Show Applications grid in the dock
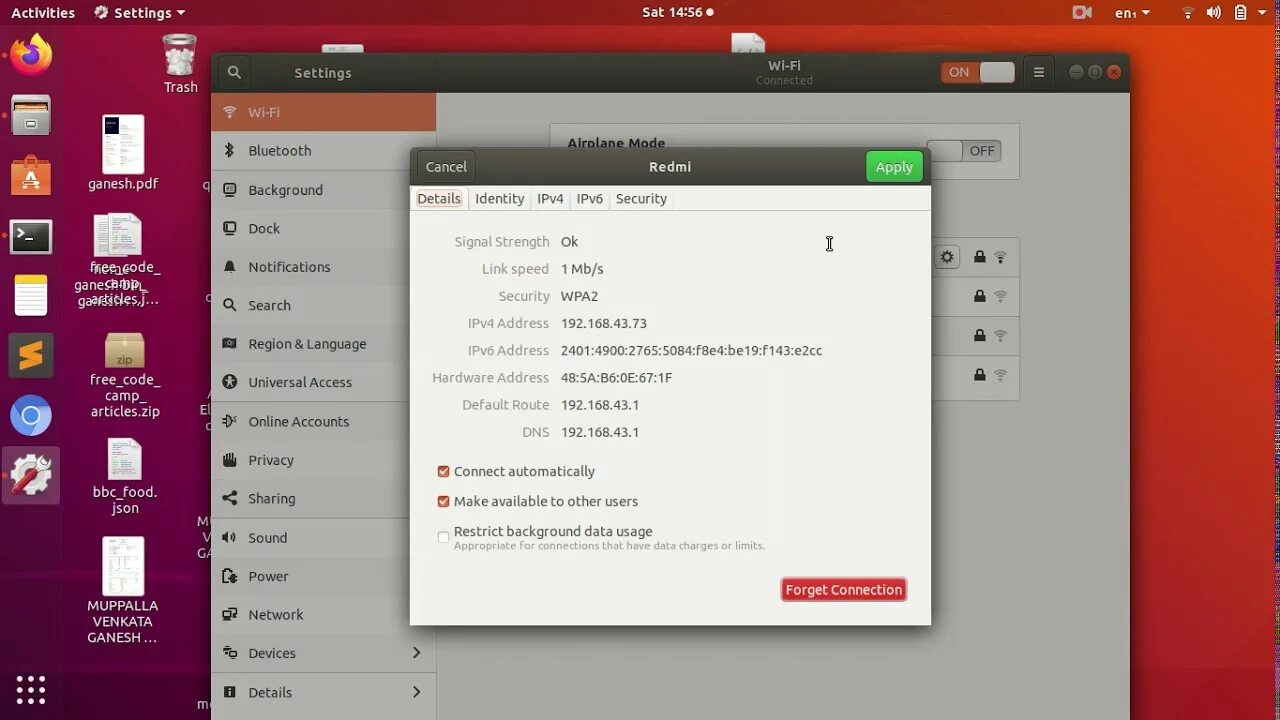1280x720 pixels. [x=31, y=689]
